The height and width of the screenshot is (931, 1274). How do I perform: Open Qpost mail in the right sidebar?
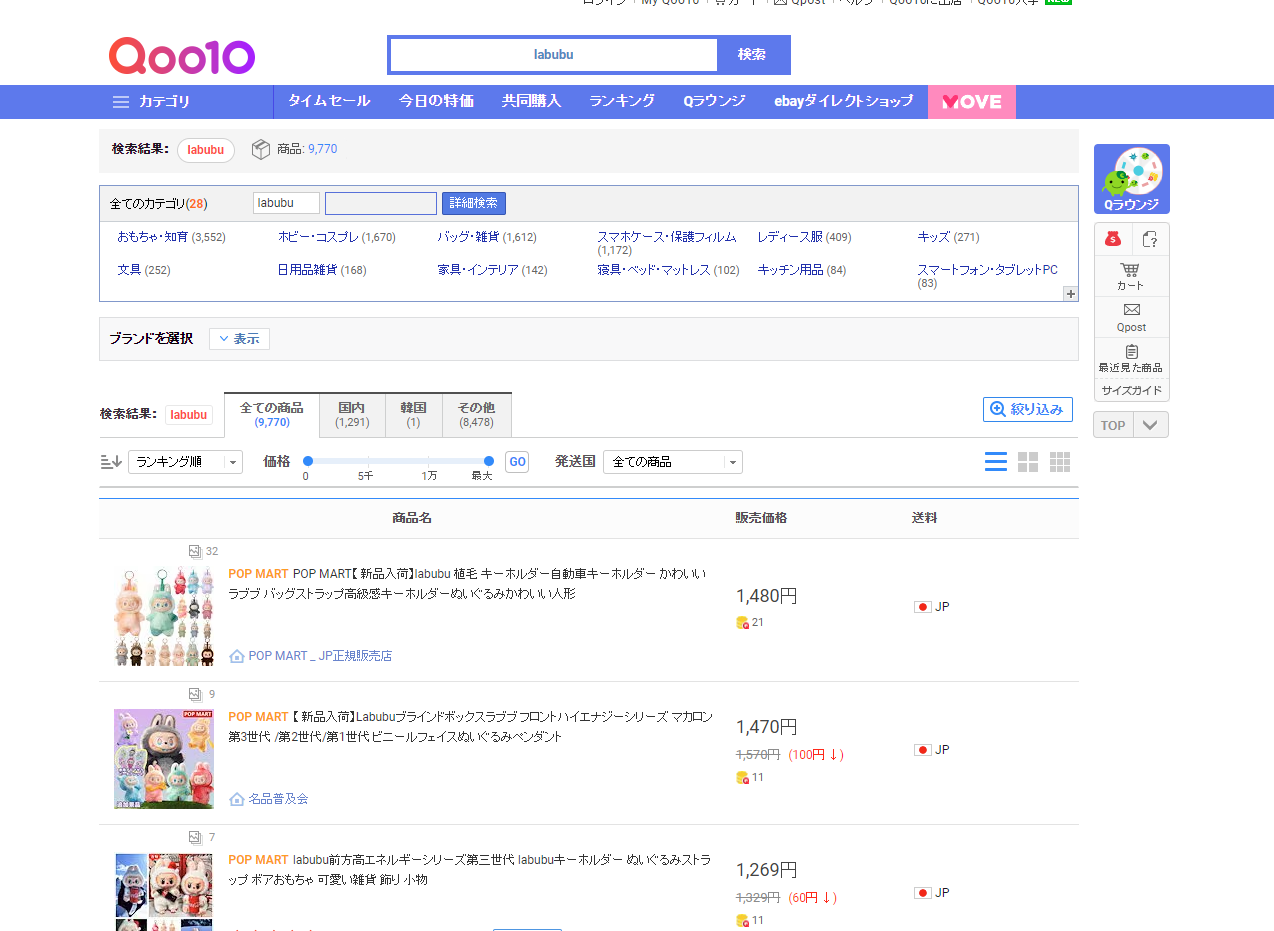tap(1130, 318)
